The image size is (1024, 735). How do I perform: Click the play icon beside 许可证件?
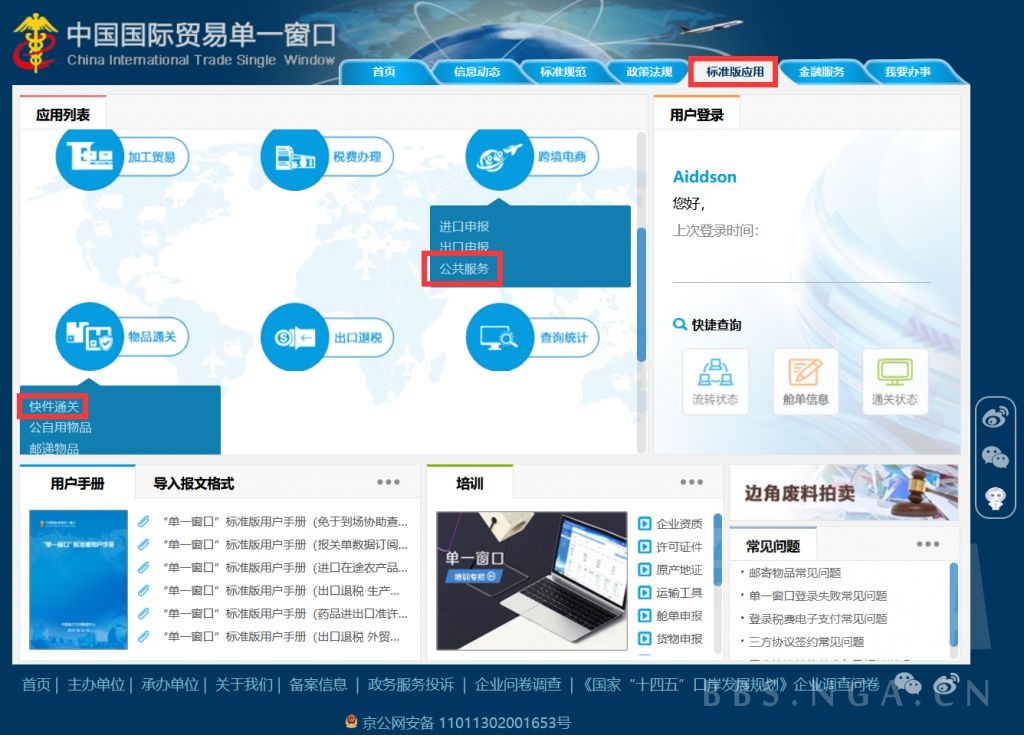pos(645,546)
